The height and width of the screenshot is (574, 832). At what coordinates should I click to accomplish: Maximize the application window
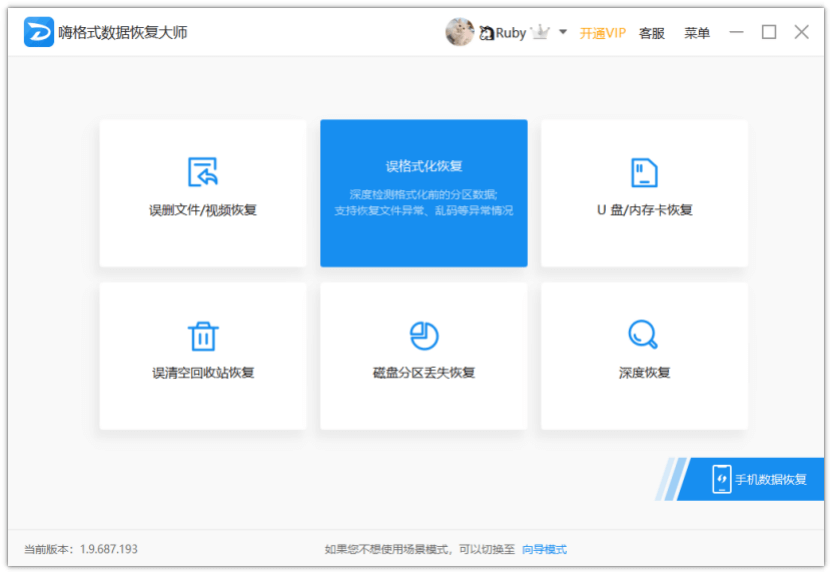pyautogui.click(x=769, y=32)
